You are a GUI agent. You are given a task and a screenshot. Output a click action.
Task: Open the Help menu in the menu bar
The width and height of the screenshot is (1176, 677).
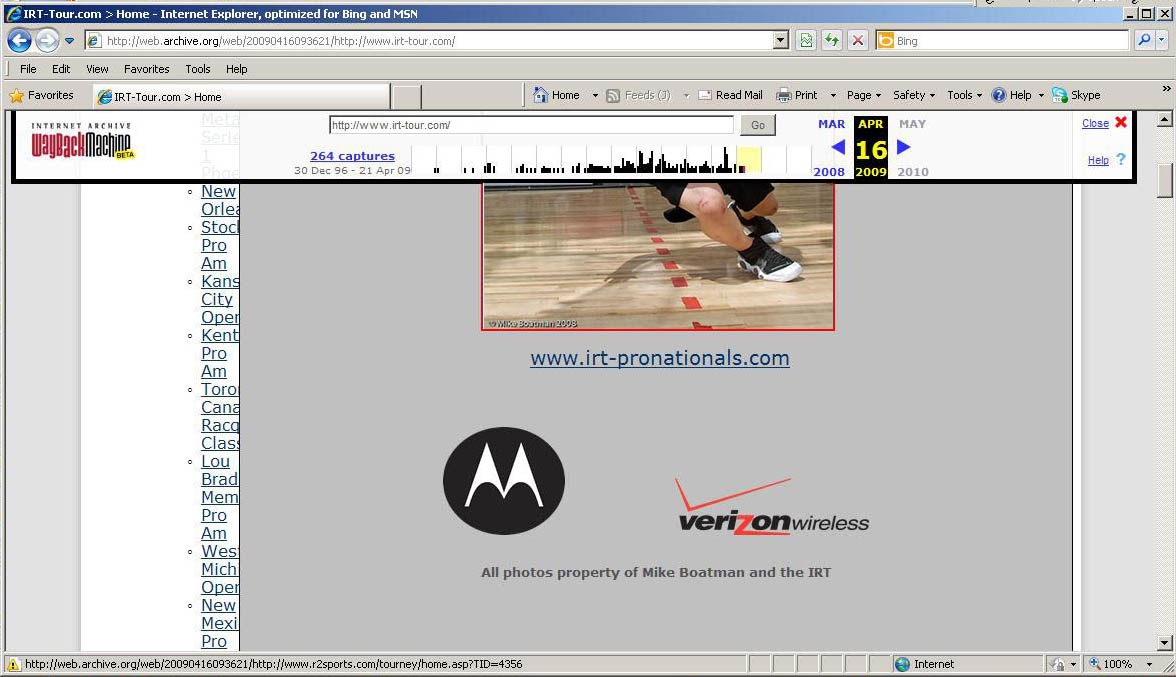[237, 69]
